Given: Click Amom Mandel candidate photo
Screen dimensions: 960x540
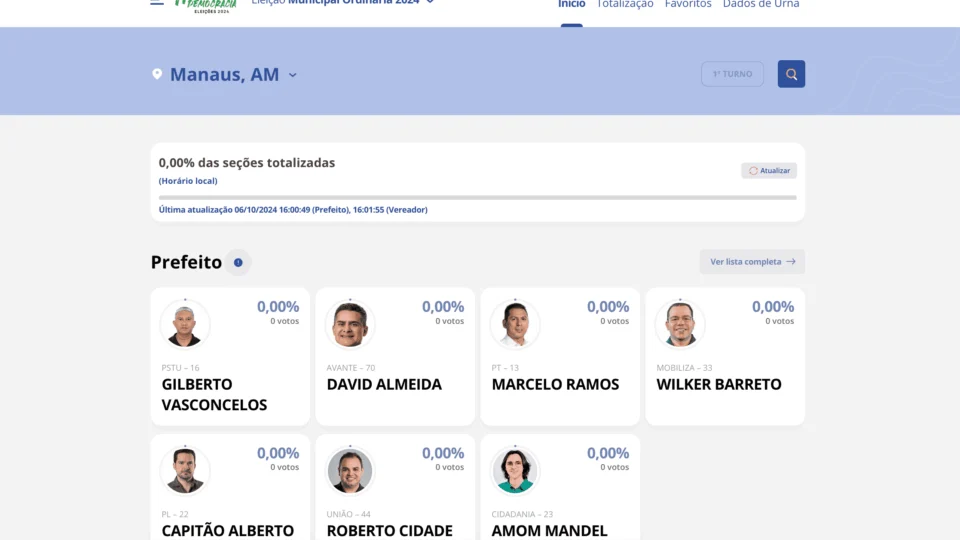Looking at the screenshot, I should (515, 470).
